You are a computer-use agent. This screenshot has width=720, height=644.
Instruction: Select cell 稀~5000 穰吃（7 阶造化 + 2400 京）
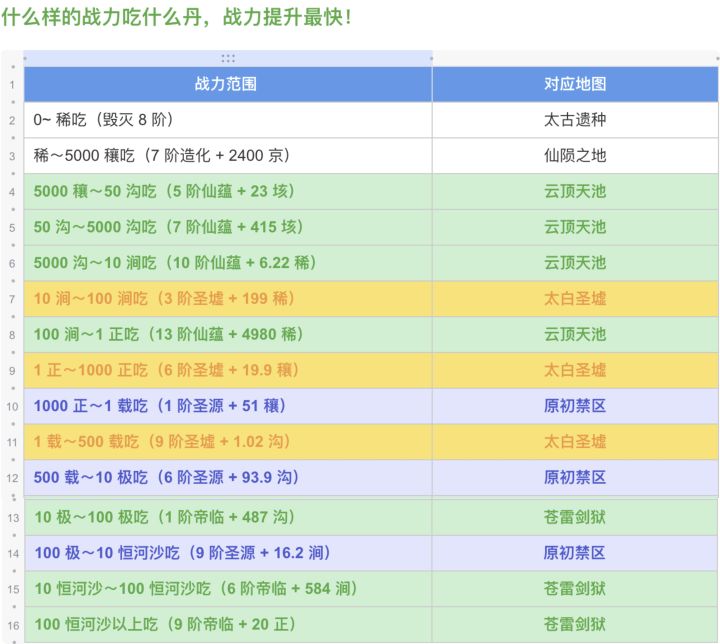point(228,156)
